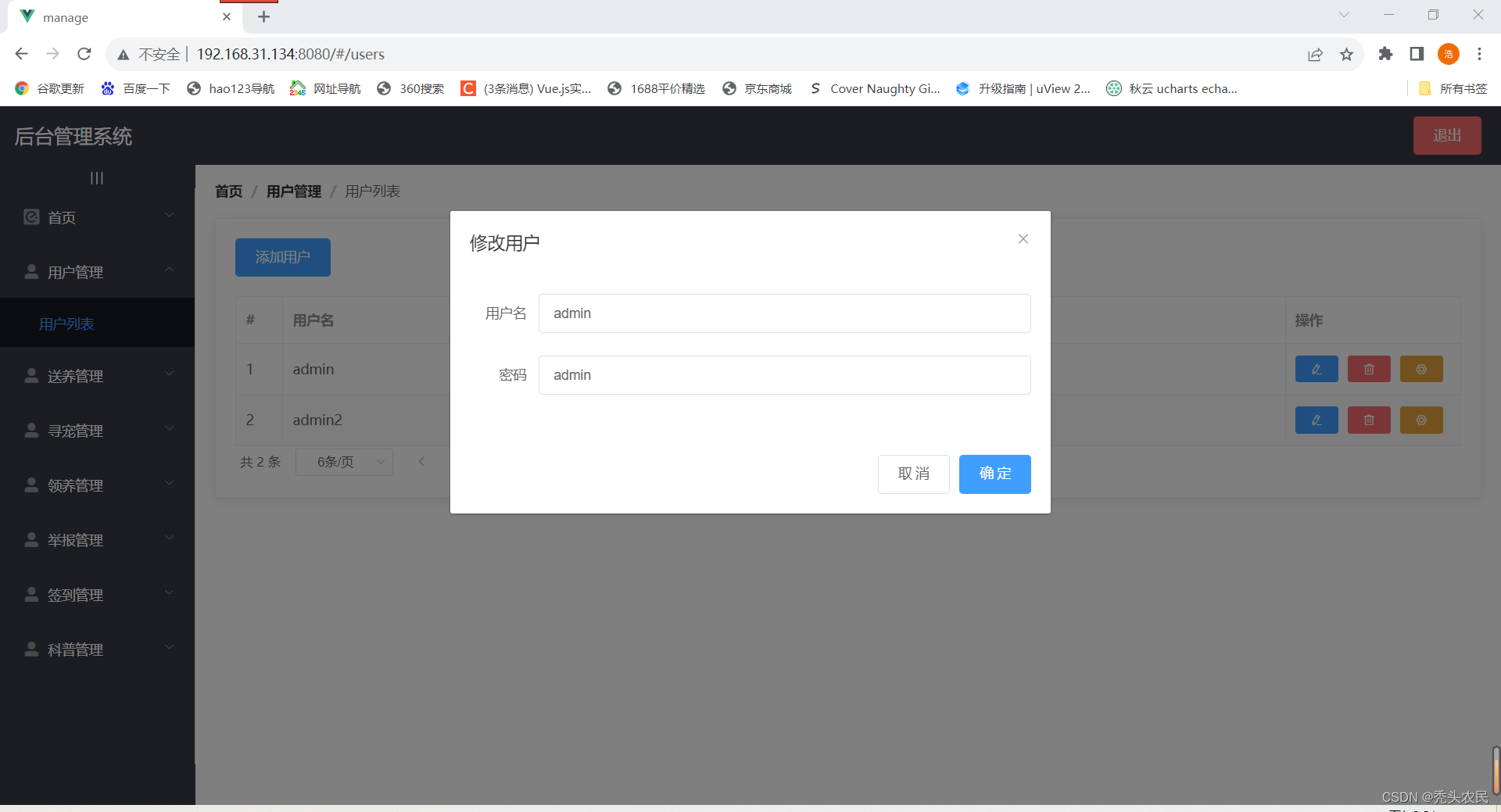The height and width of the screenshot is (812, 1501).
Task: Open the Vue.js实... CSDN bookmark
Action: [x=526, y=88]
